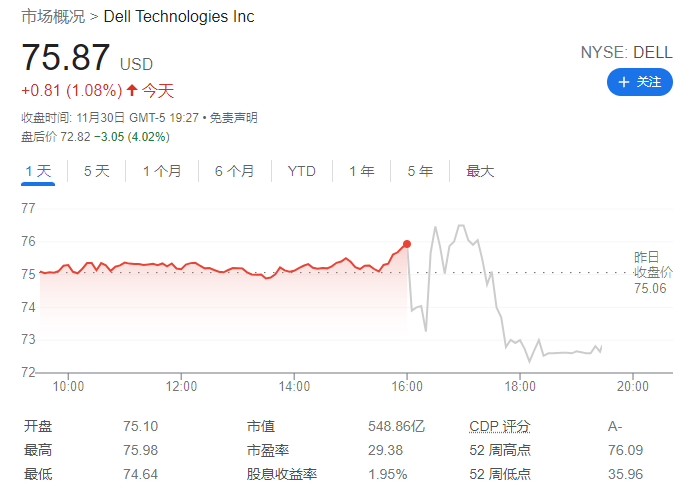Switch to the 最大 range tab
This screenshot has width=694, height=498.
(x=480, y=171)
